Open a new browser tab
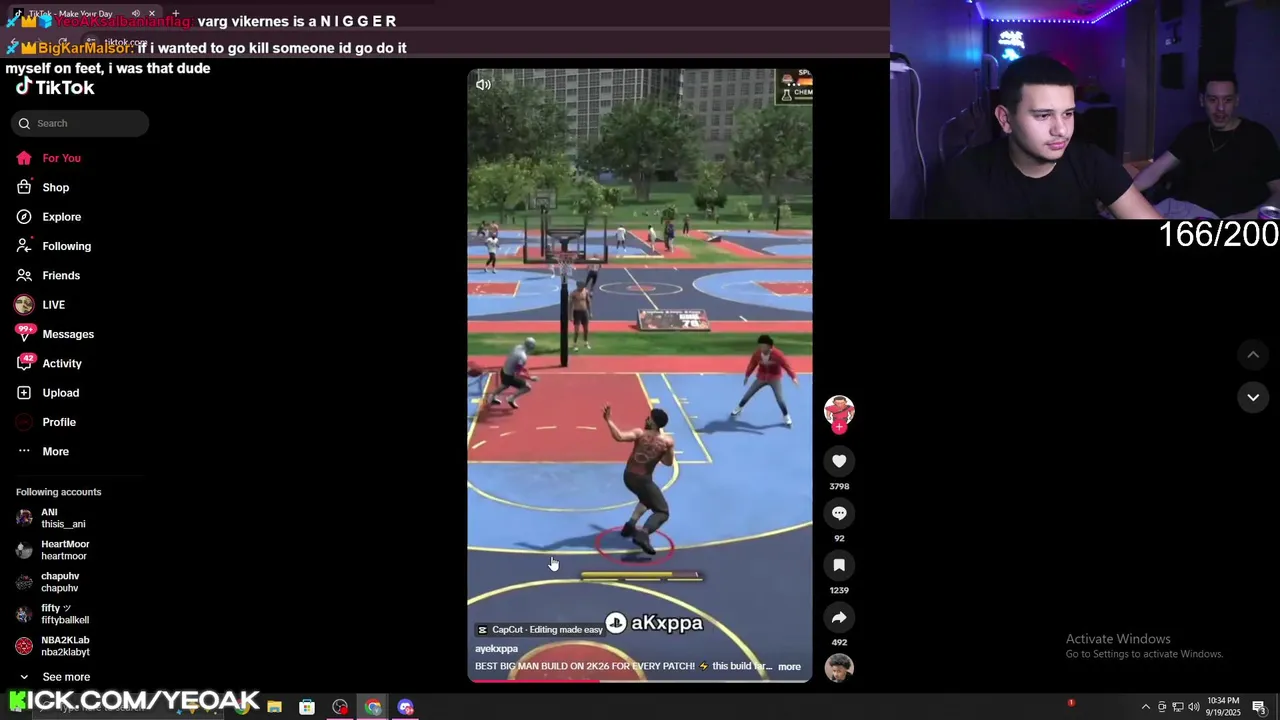 click(x=176, y=13)
